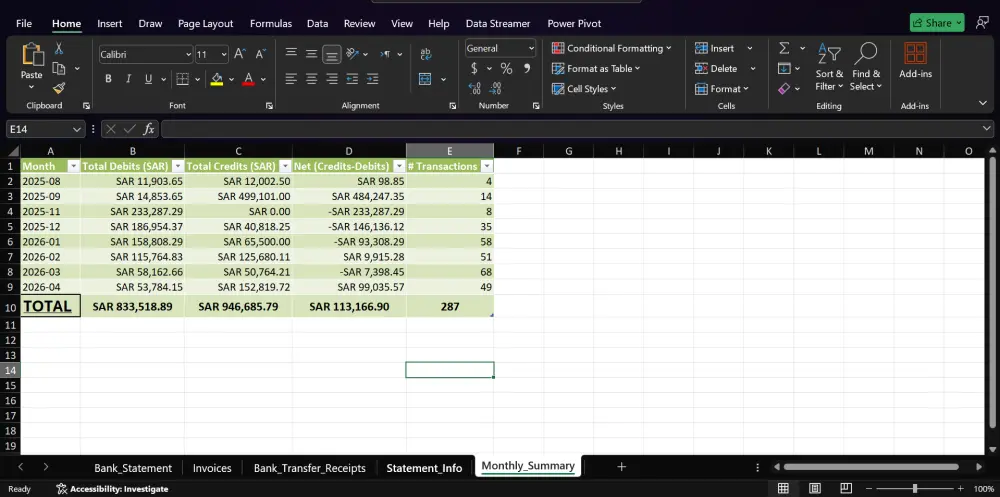Switch to the Insert ribbon tab
Viewport: 1000px width, 497px height.
110,24
